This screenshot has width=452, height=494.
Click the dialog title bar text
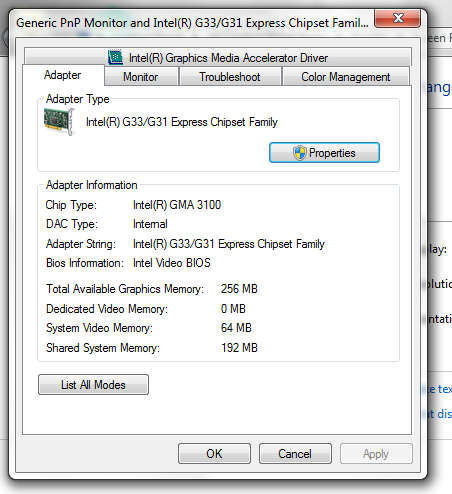point(192,23)
